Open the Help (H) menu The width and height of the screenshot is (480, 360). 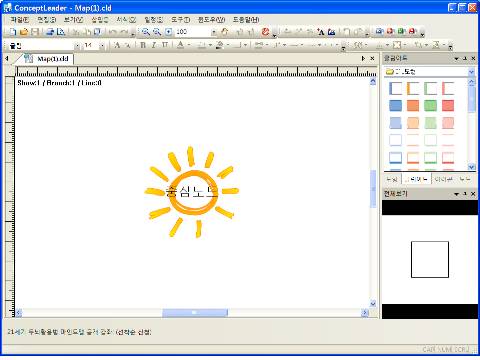pyautogui.click(x=246, y=20)
